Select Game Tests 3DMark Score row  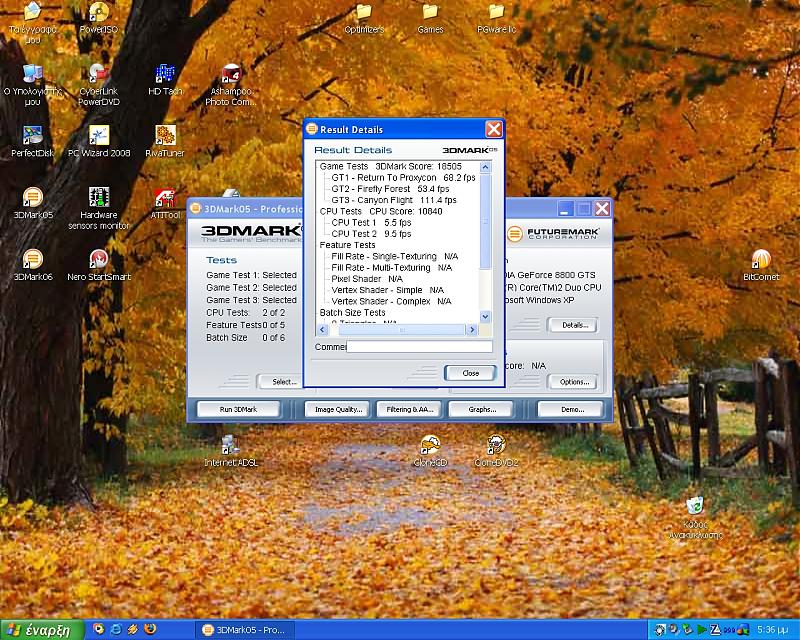(x=390, y=166)
